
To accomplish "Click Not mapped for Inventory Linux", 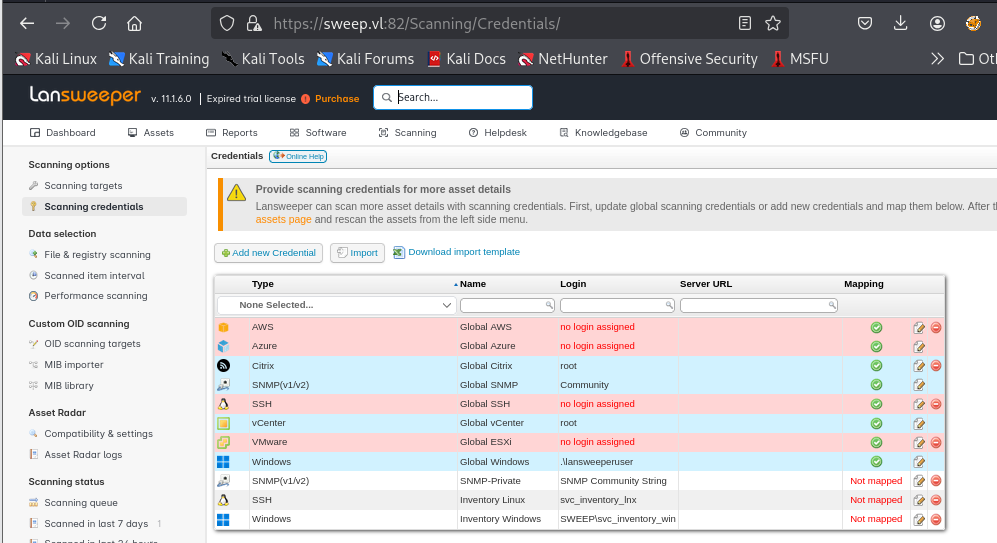I will [x=876, y=500].
